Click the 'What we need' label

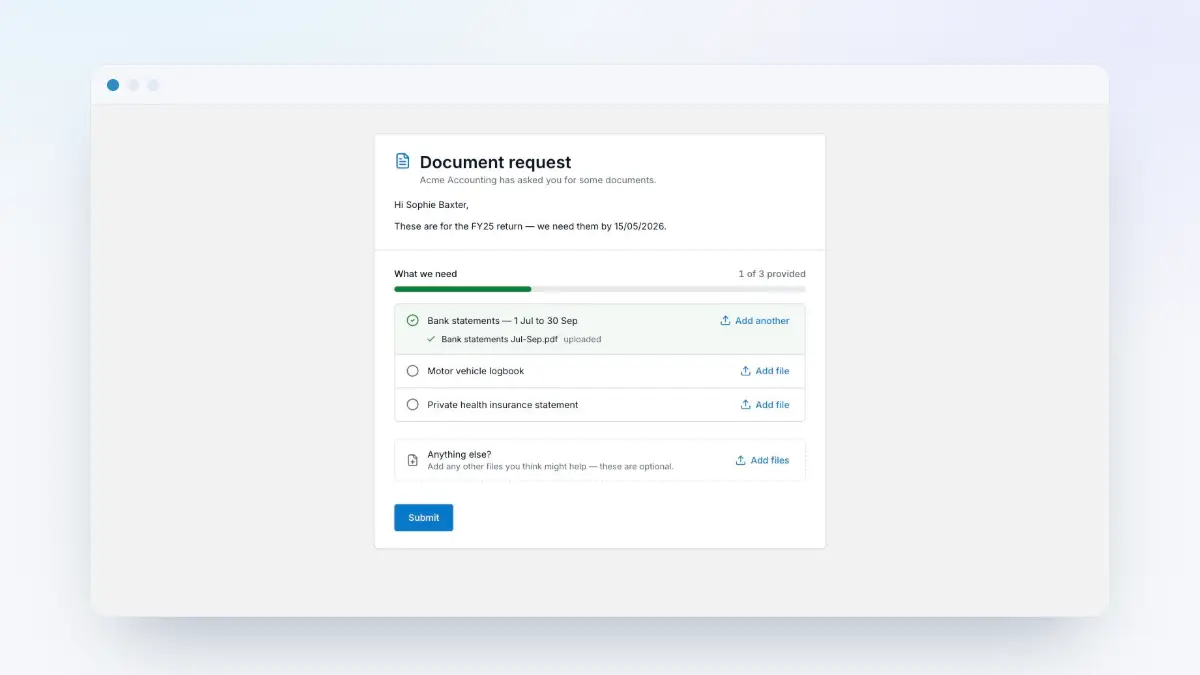425,274
